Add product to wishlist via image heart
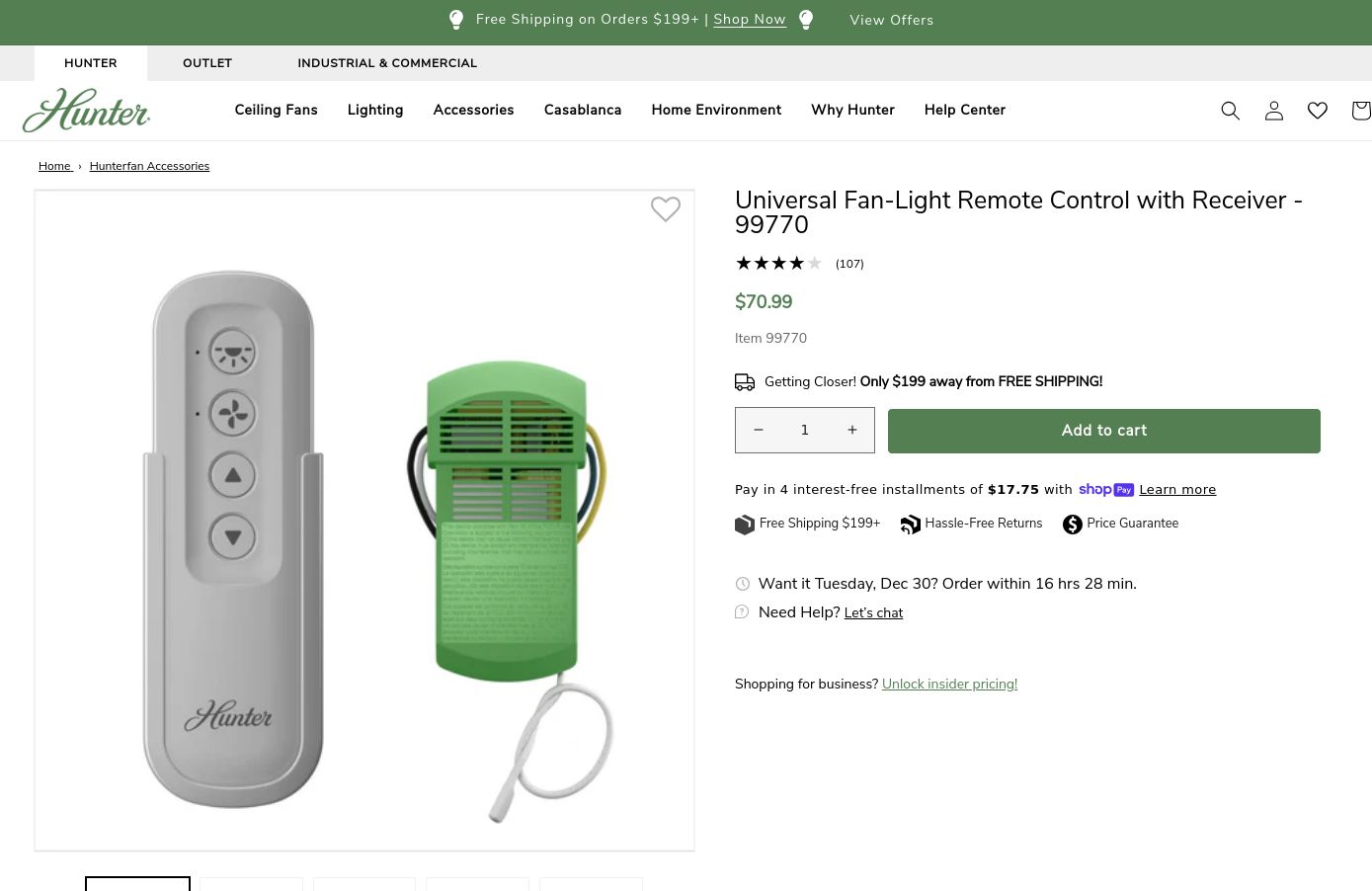Screen dimensions: 1372x891 pos(665,209)
